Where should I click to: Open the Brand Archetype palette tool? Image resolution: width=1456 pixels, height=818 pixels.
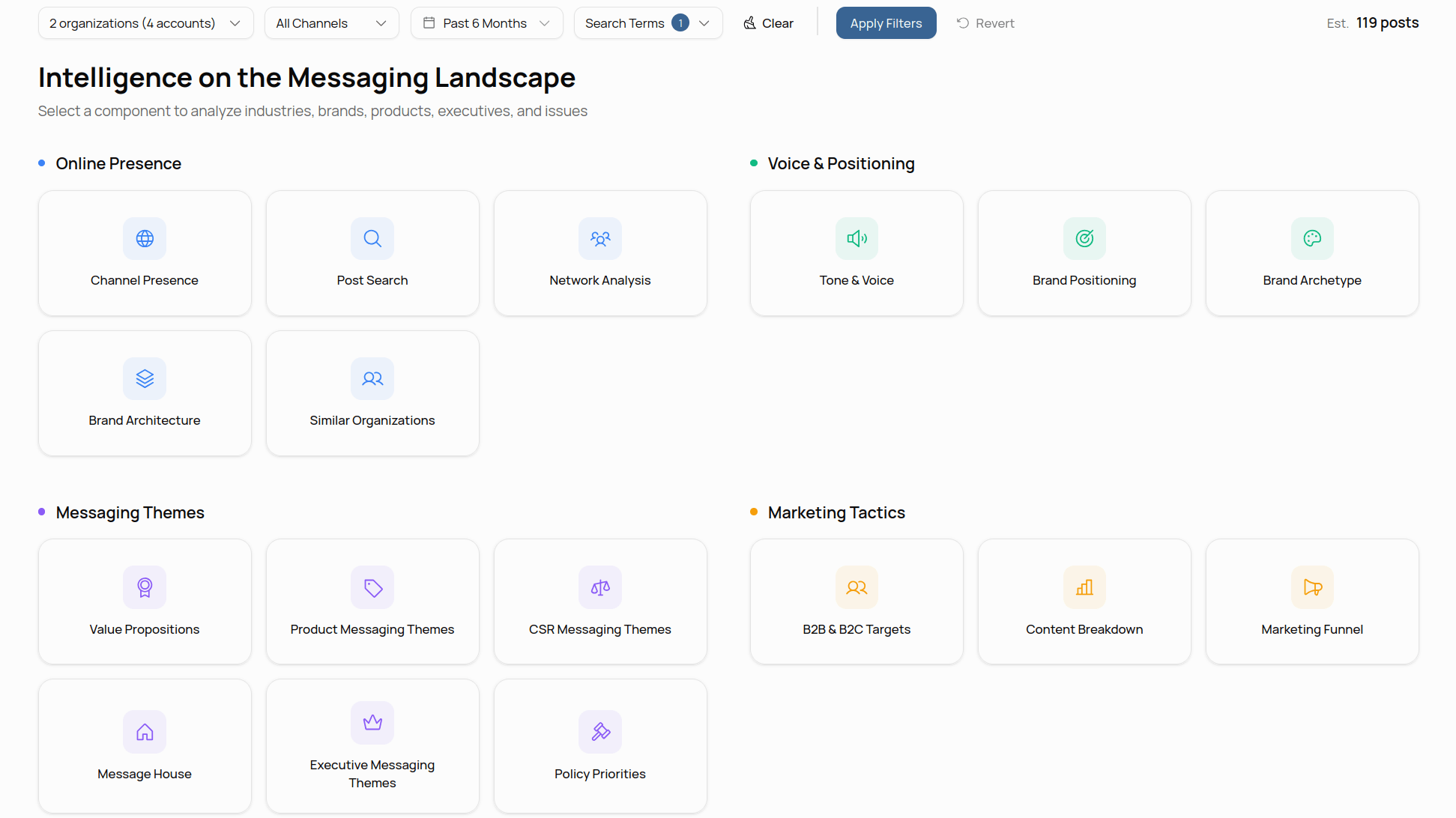tap(1312, 253)
